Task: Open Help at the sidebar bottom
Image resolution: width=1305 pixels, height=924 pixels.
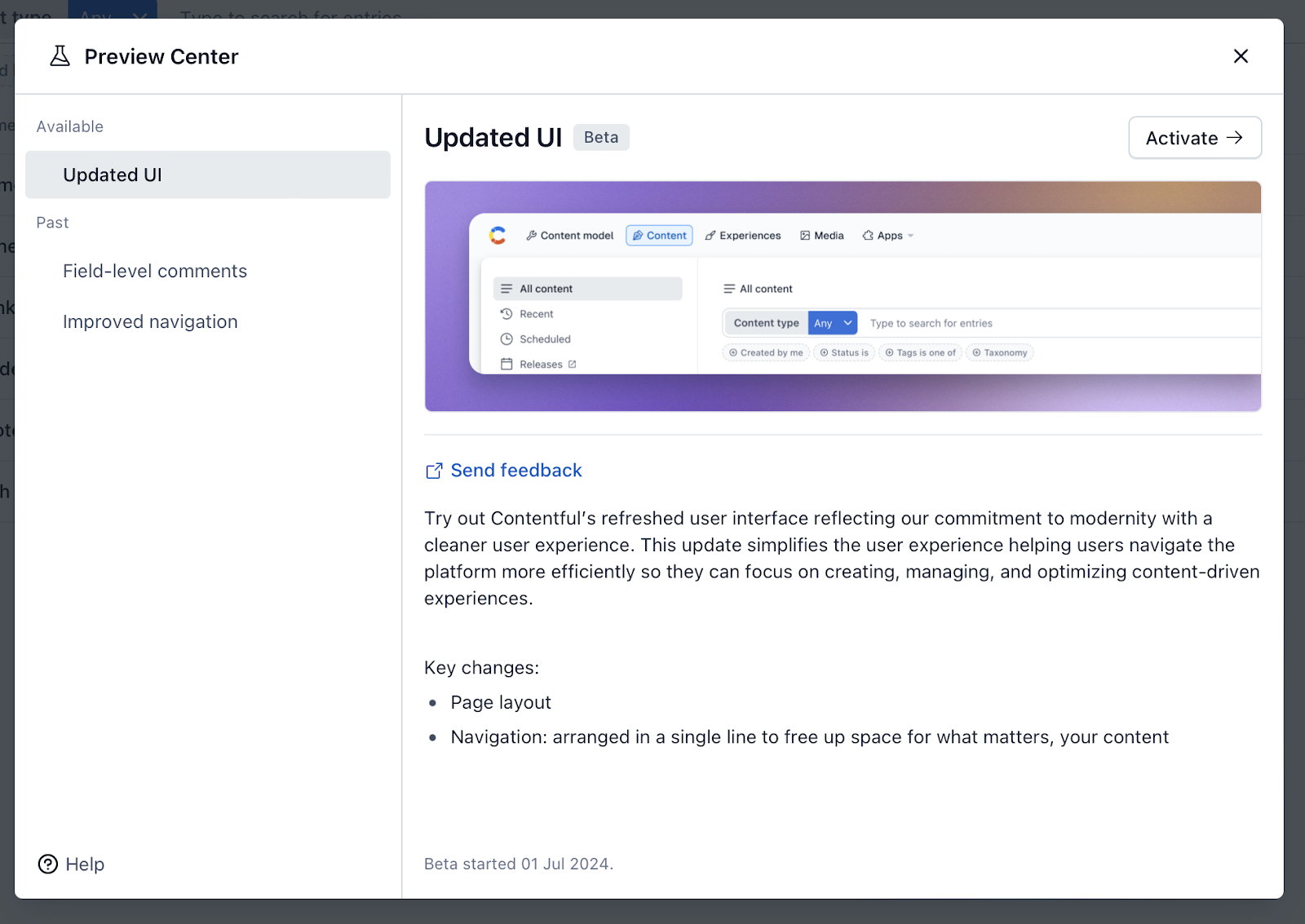Action: 72,864
